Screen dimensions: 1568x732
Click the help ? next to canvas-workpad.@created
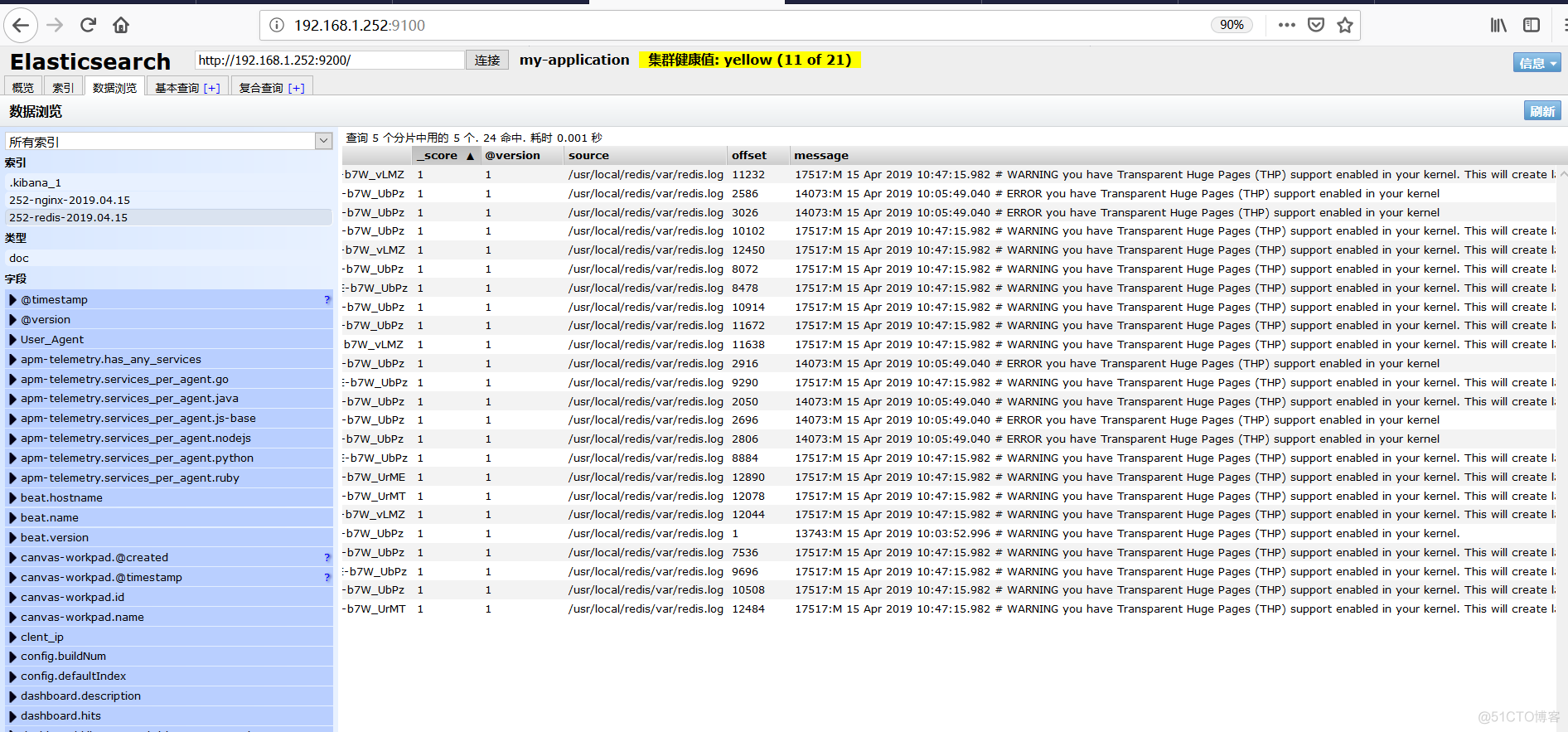click(327, 558)
